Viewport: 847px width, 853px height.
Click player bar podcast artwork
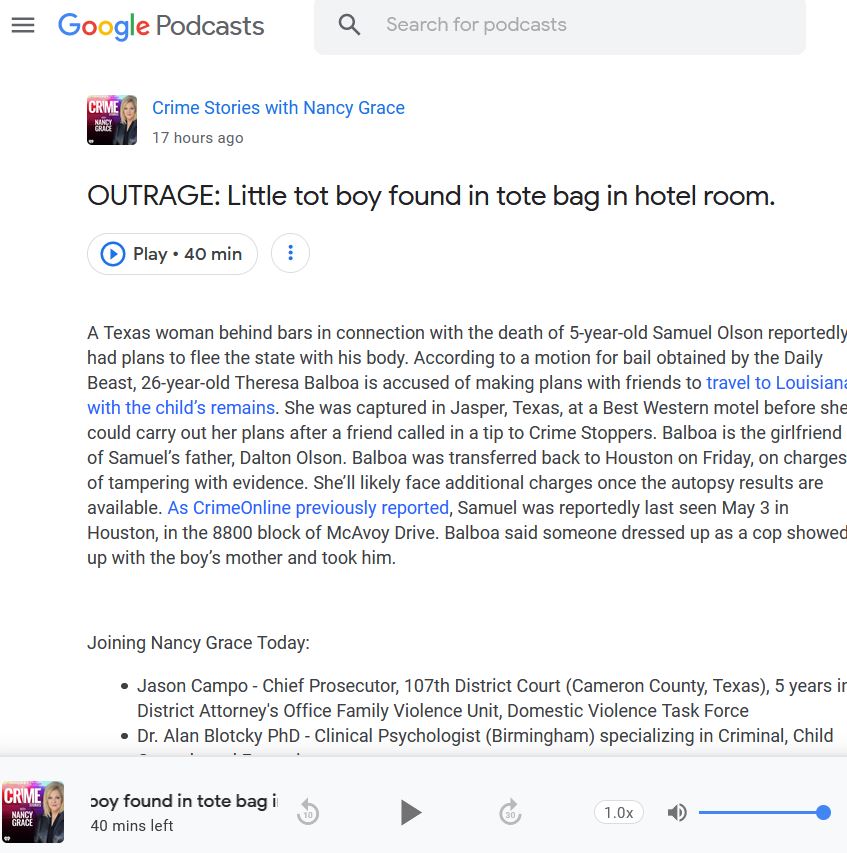tap(33, 812)
